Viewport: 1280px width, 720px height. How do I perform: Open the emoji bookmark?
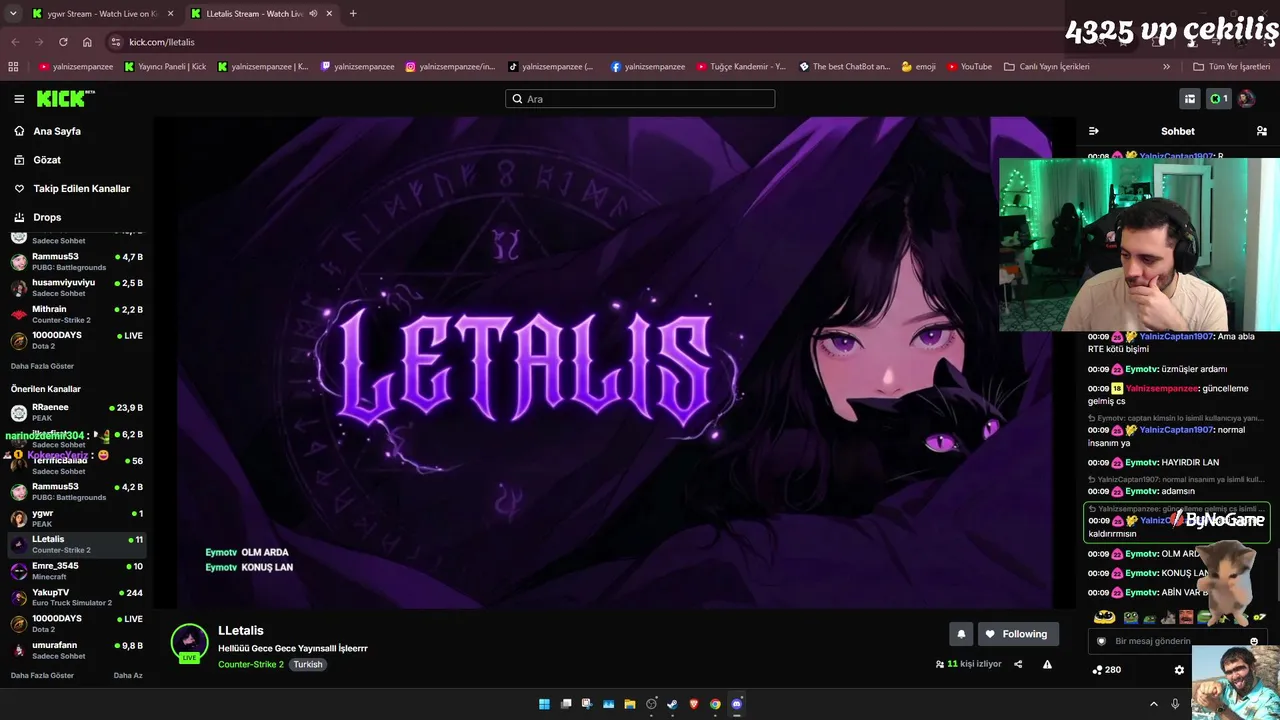click(918, 67)
